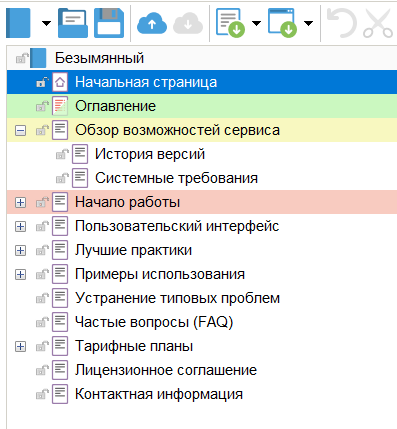The height and width of the screenshot is (429, 397).
Task: Select the Пользовательский интерфейс topic
Action: 177,226
